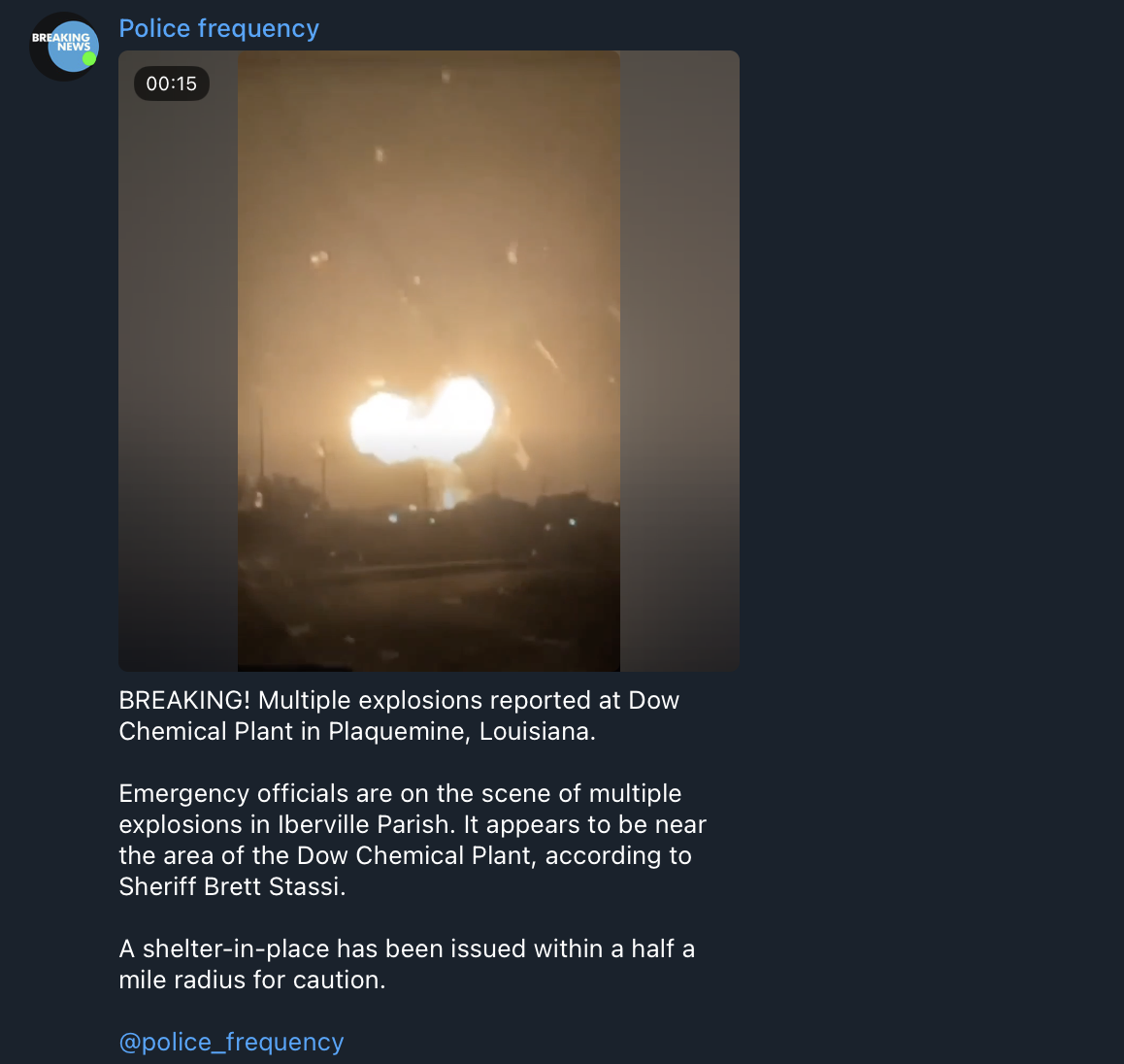Click the 'Plaquemine, Louisiana' text
Viewport: 1124px width, 1064px height.
(x=462, y=731)
